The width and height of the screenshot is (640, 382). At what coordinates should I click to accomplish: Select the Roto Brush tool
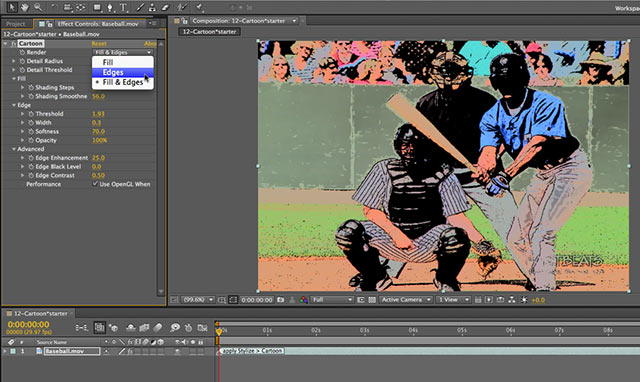[182, 7]
